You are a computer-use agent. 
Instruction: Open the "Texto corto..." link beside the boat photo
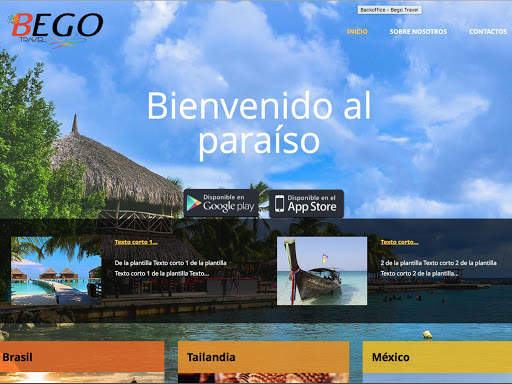coord(399,242)
